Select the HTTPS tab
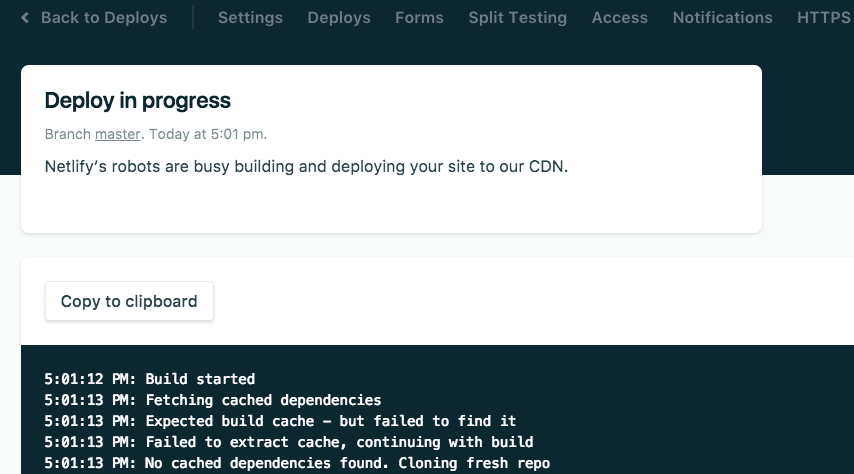854x474 pixels. (824, 18)
